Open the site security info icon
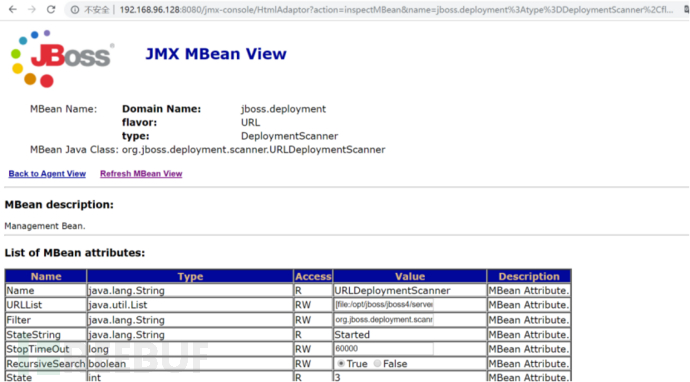 [x=75, y=10]
